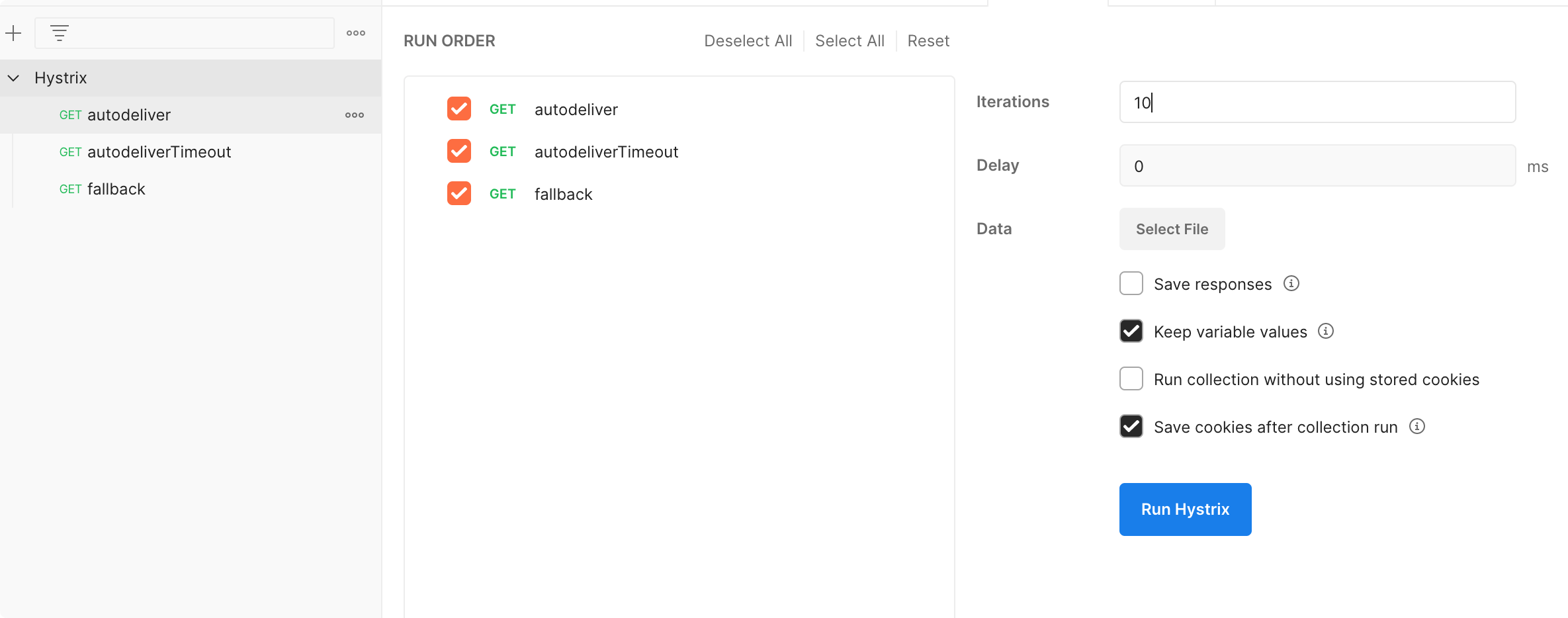Click the collection filter search field
Viewport: 1568px width, 618px height.
pyautogui.click(x=185, y=33)
